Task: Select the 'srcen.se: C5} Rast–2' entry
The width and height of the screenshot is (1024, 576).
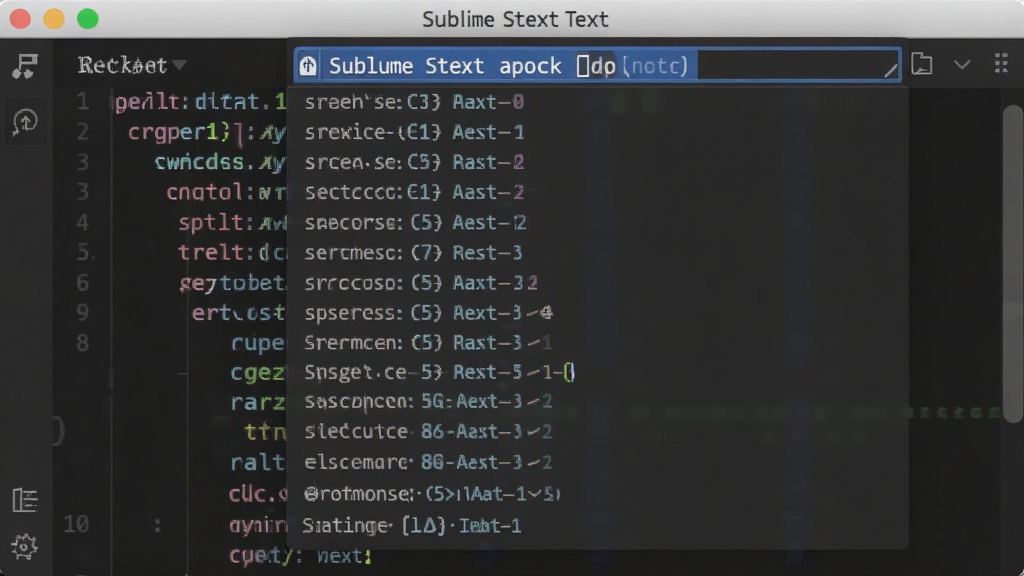Action: pos(598,162)
